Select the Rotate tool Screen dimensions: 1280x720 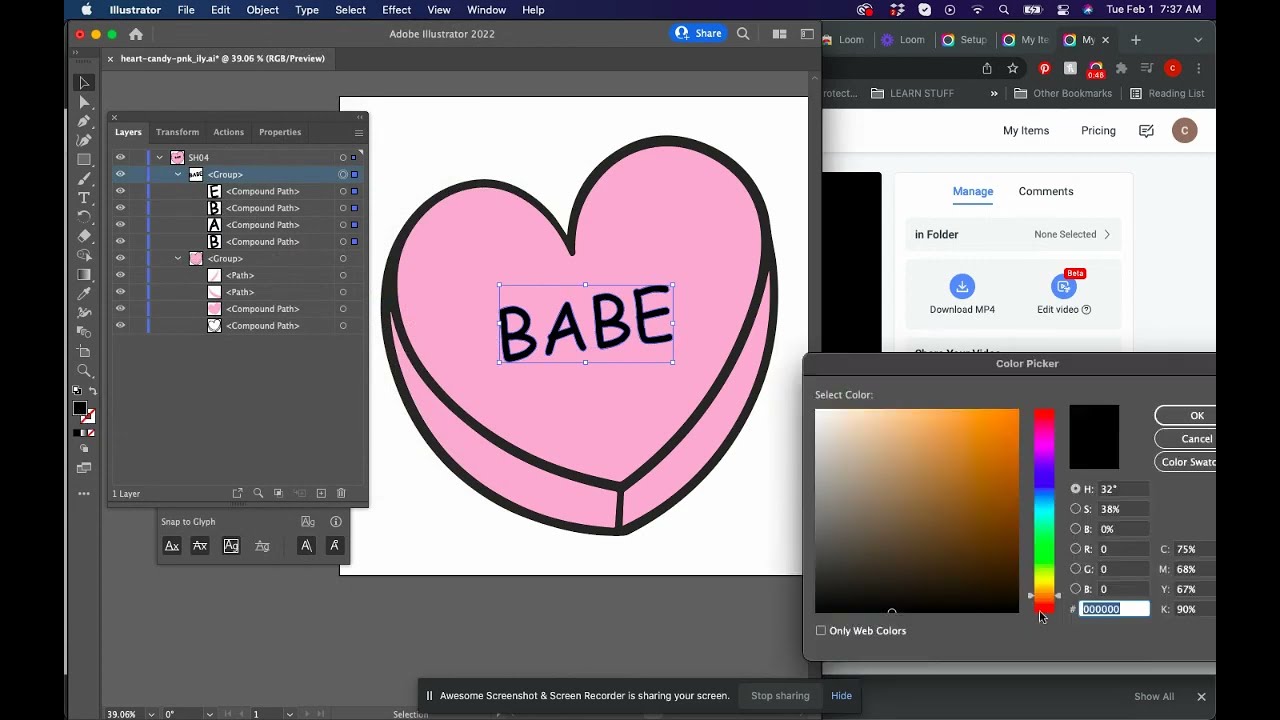click(84, 217)
